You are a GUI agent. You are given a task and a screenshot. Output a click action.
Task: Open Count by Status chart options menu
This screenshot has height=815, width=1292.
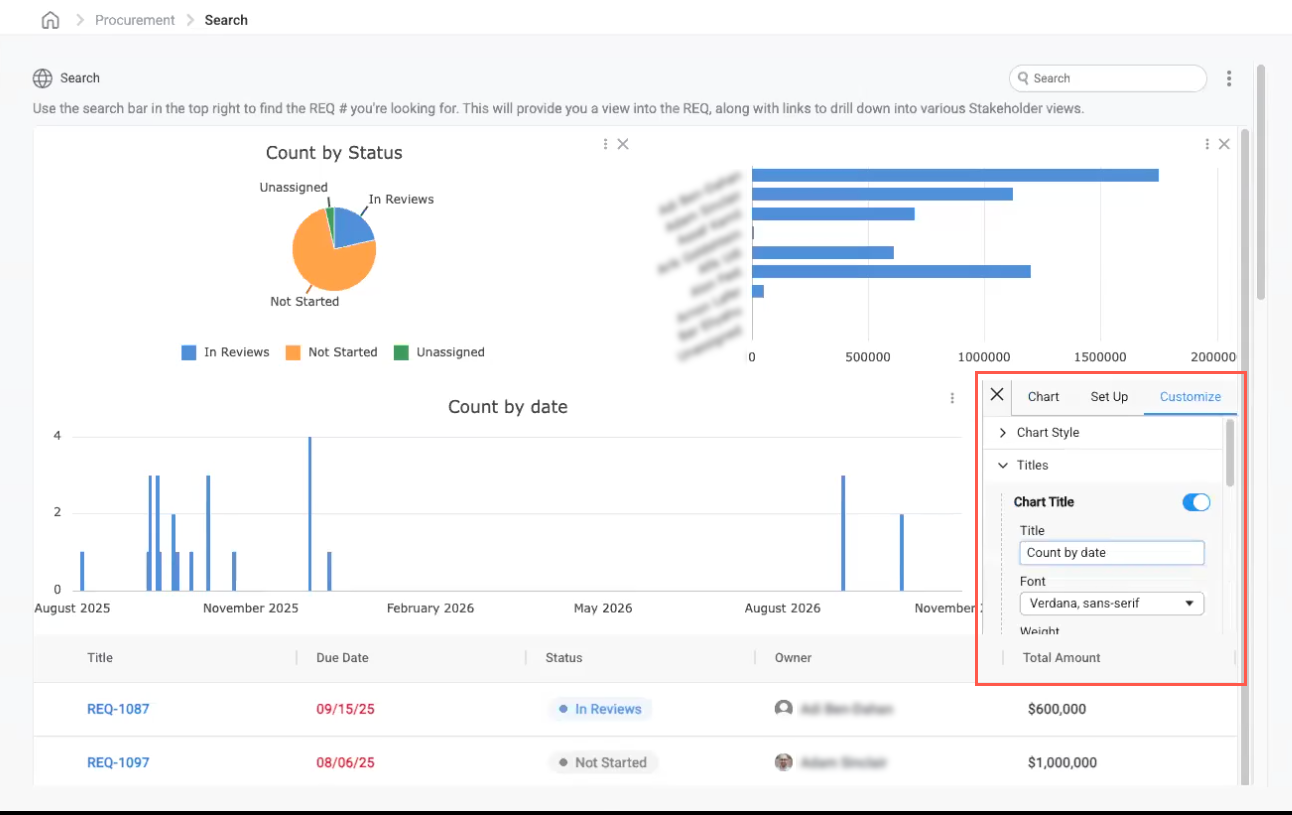pos(606,144)
